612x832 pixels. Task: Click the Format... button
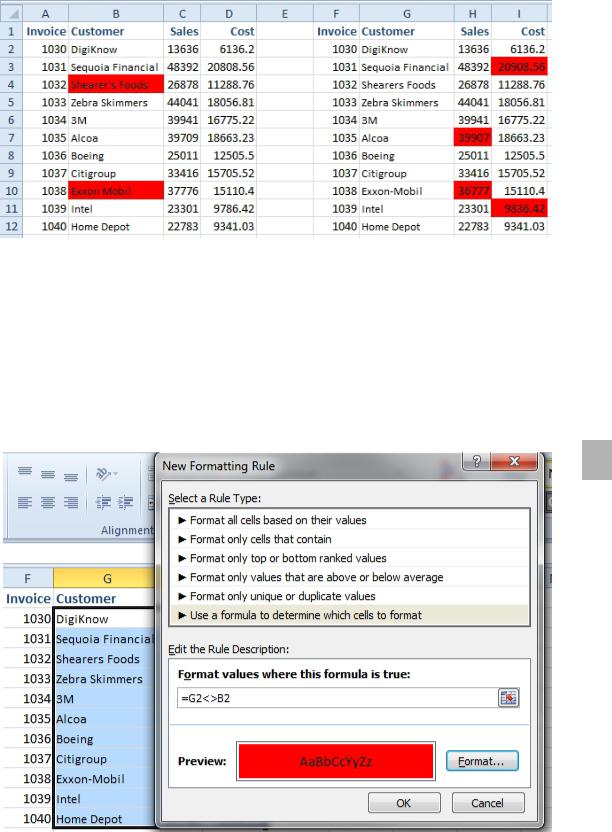pos(482,761)
